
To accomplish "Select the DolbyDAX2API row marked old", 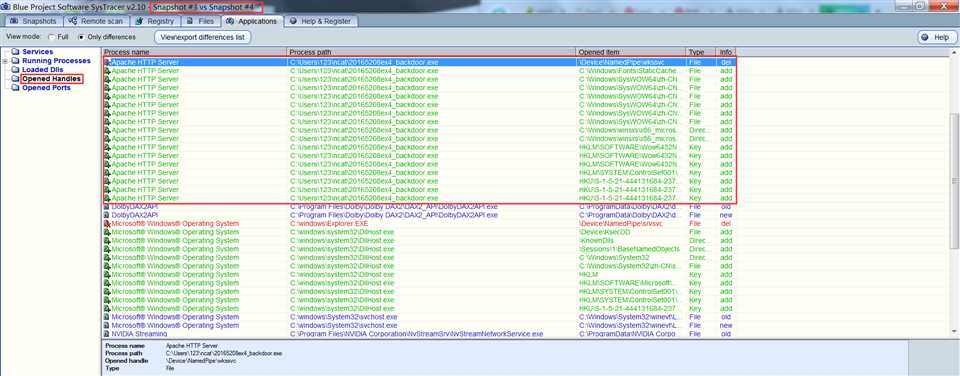I will 419,207.
